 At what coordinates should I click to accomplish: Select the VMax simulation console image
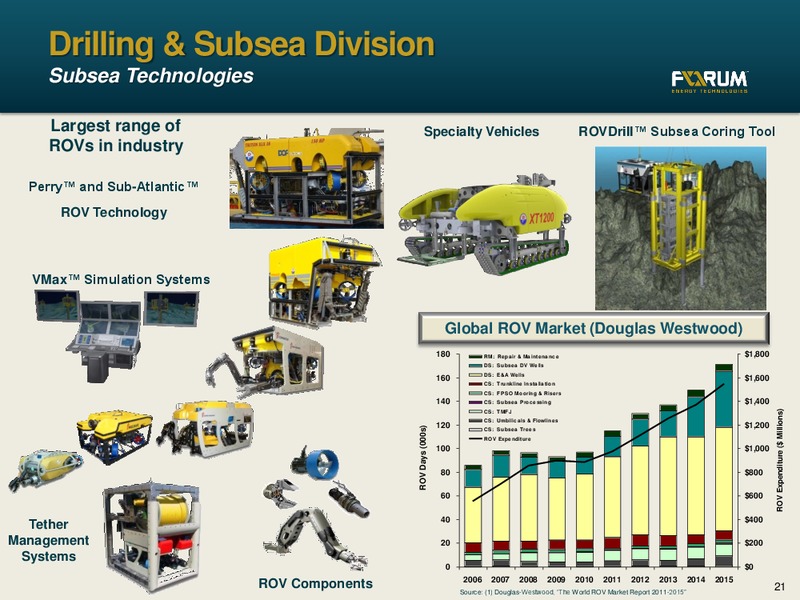click(x=116, y=335)
